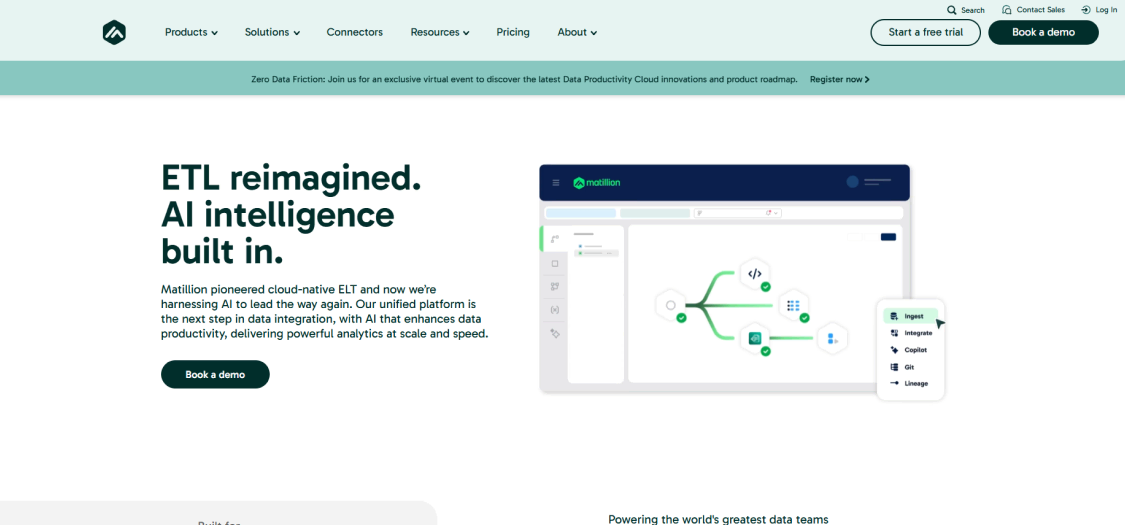Open the Pricing page

pyautogui.click(x=513, y=32)
